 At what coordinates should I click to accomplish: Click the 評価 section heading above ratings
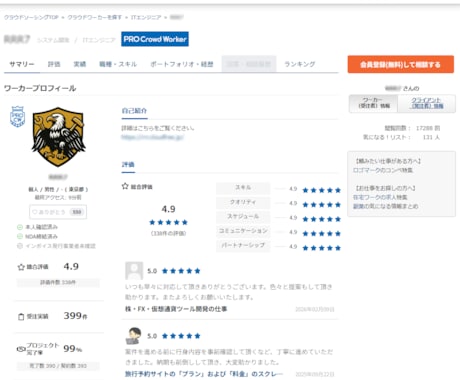coord(128,165)
